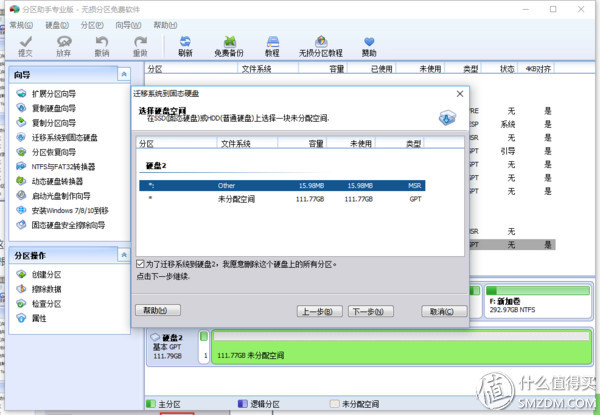
Task: Click the 上一步(B) back button
Action: (x=320, y=312)
